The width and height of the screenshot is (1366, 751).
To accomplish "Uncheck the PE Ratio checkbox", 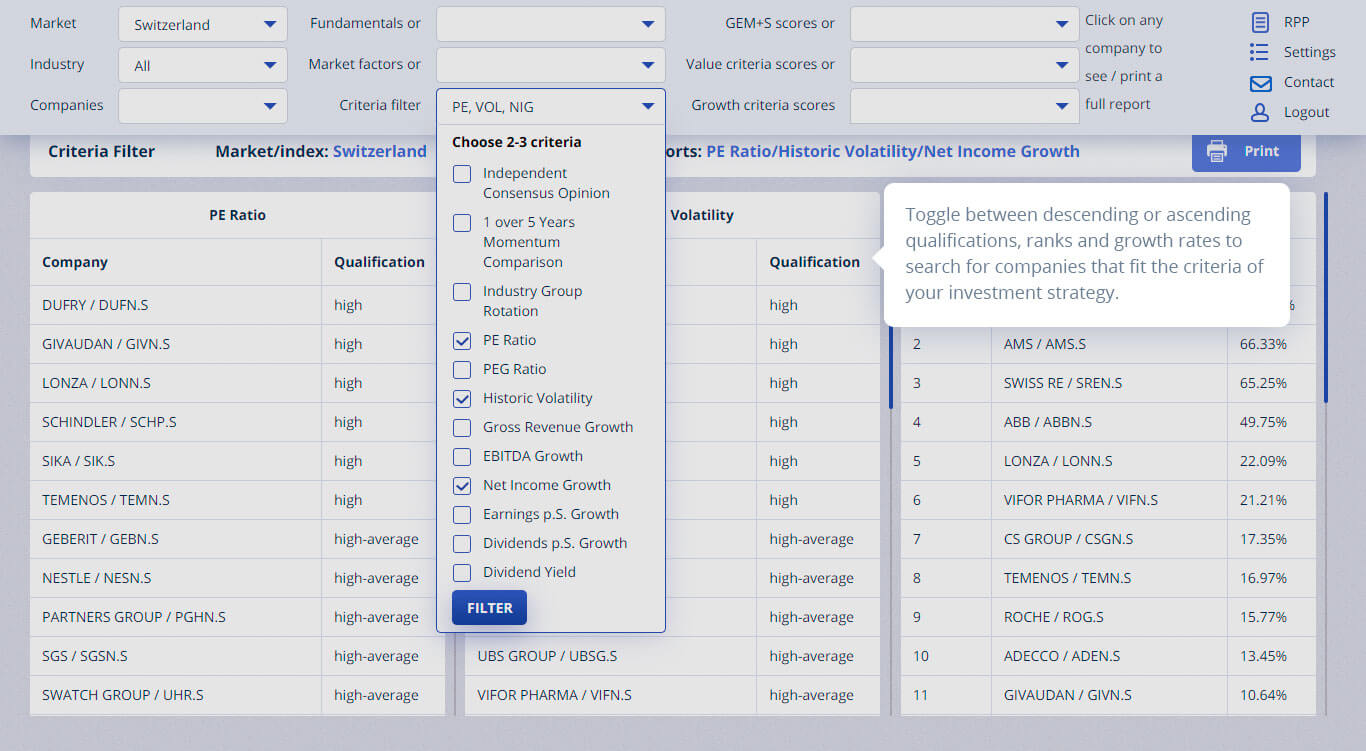I will [x=462, y=341].
